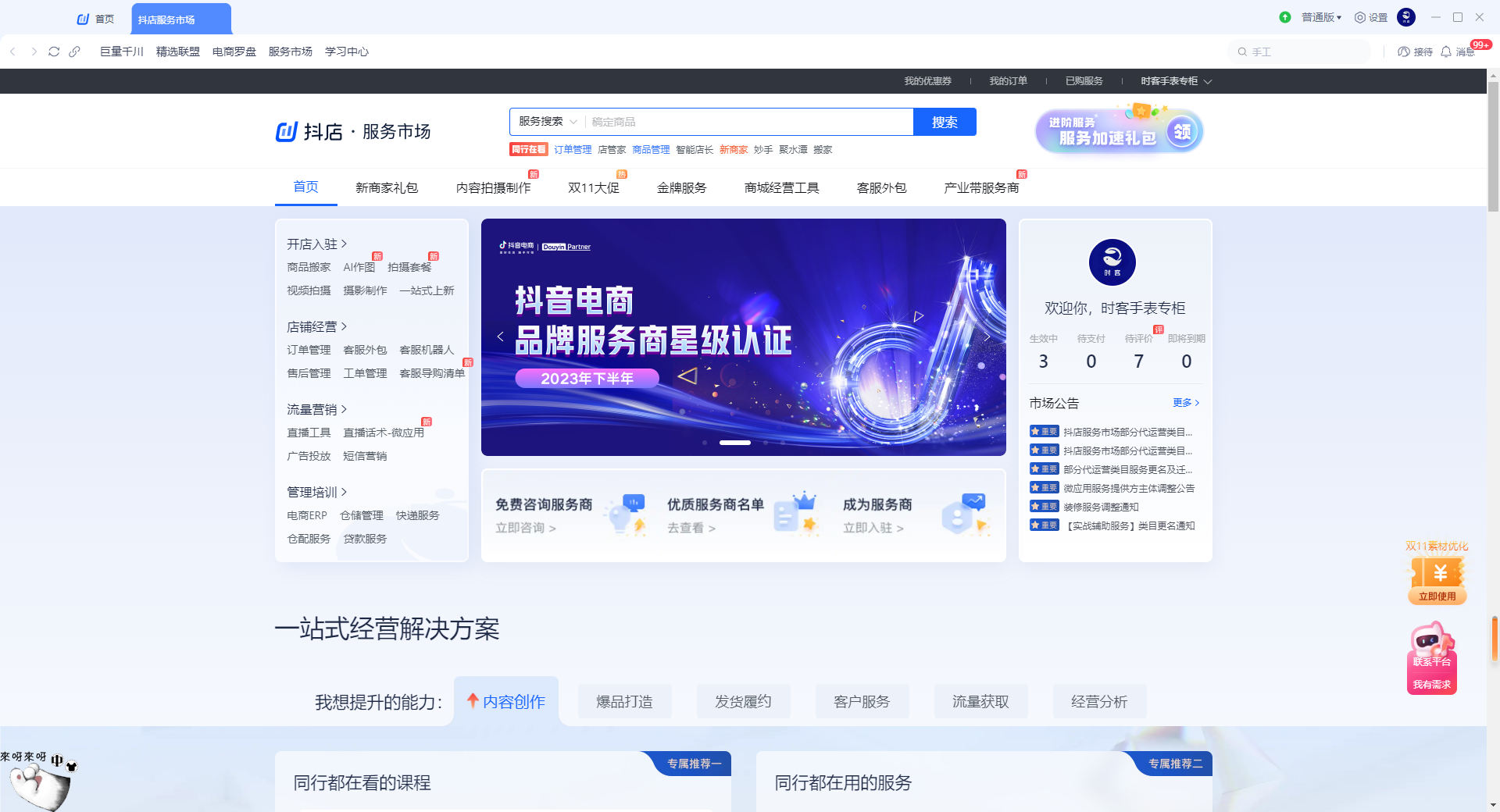Open 我的订单 link

tap(1009, 81)
